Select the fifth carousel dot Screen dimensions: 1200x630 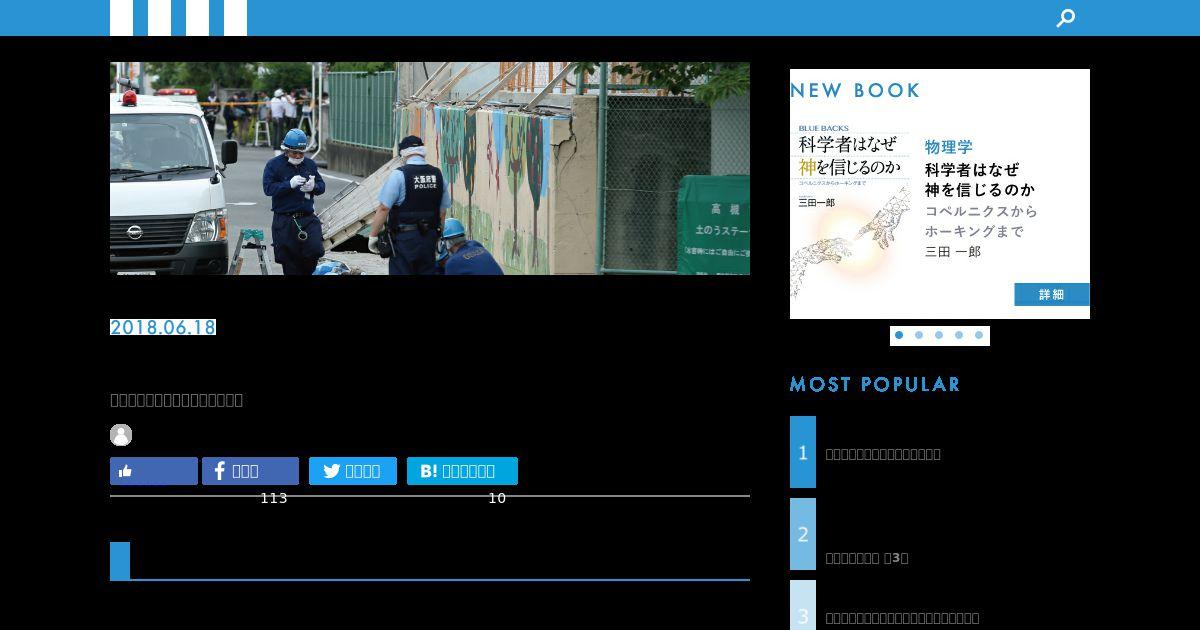click(x=979, y=335)
